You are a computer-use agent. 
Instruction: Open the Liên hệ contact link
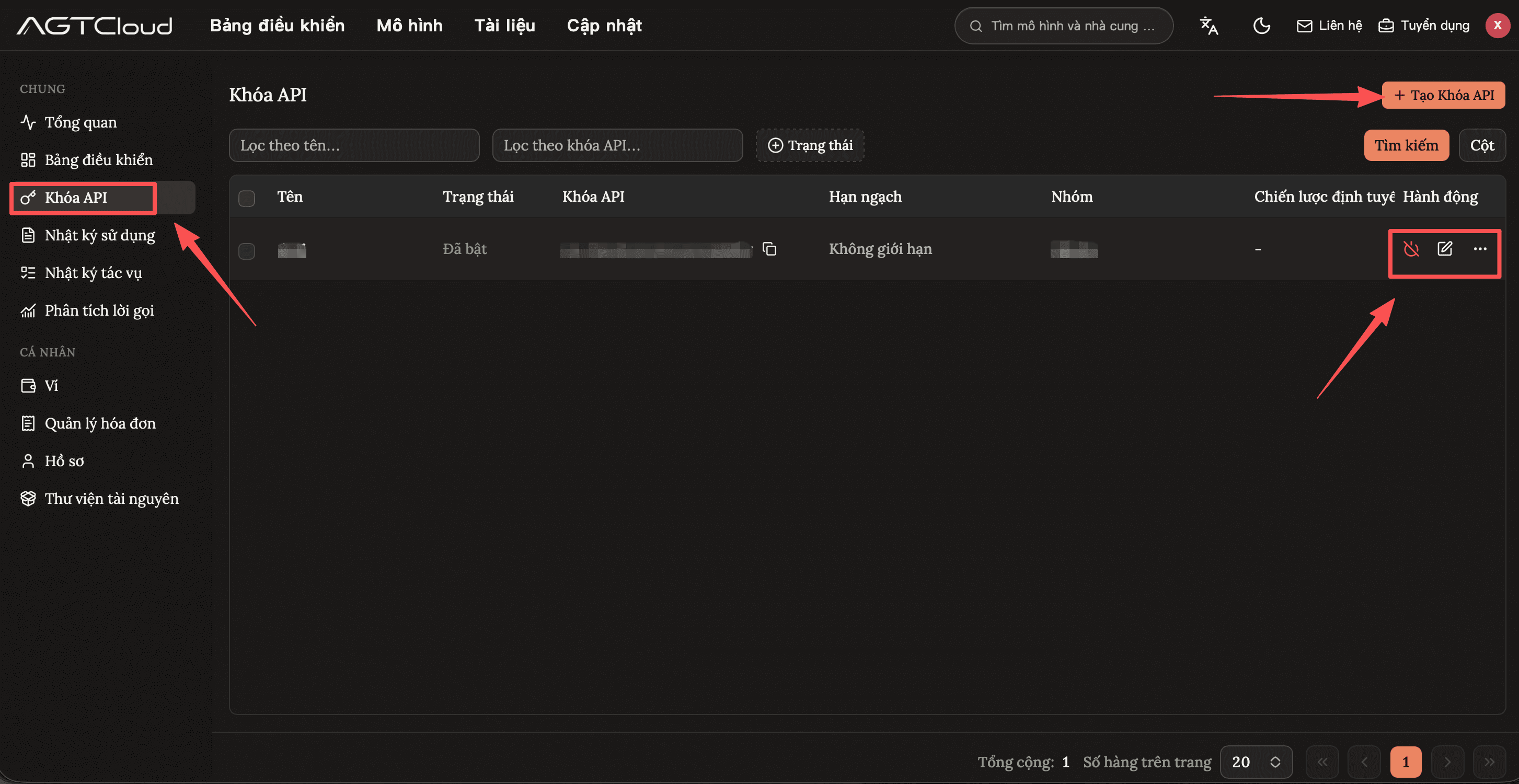(1329, 25)
